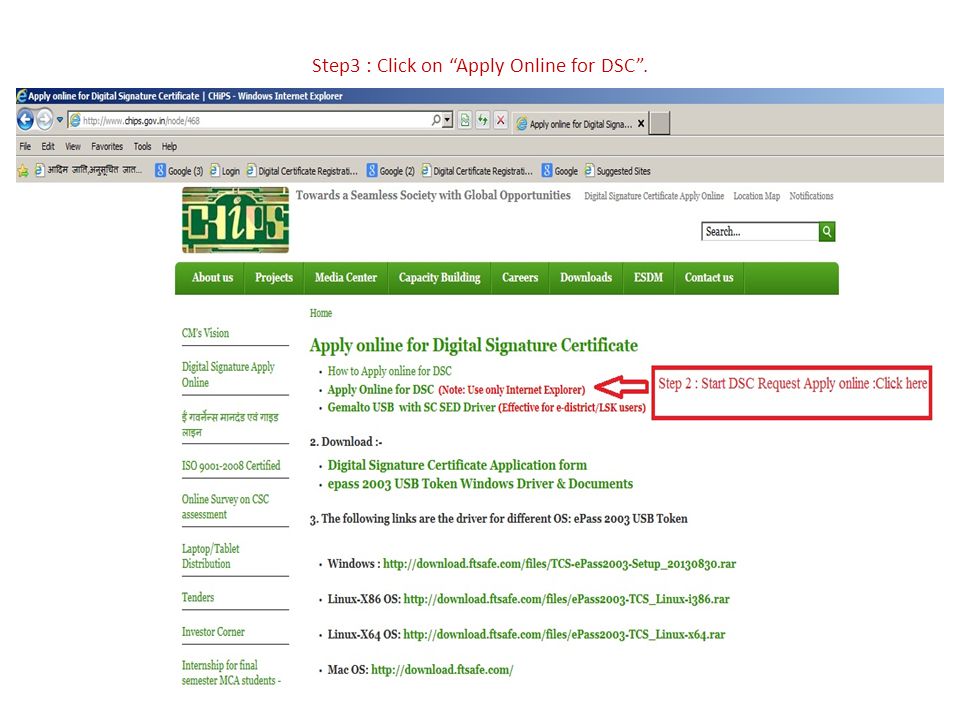Open Internship for final semester MCA students link
The width and height of the screenshot is (960, 720).
pyautogui.click(x=231, y=672)
